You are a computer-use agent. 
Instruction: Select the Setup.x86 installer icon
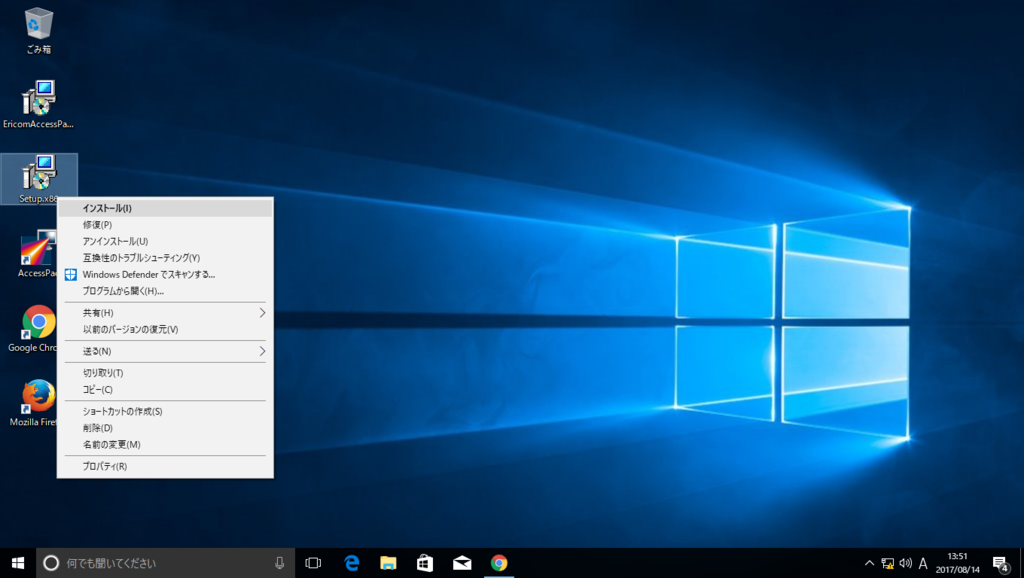click(39, 179)
